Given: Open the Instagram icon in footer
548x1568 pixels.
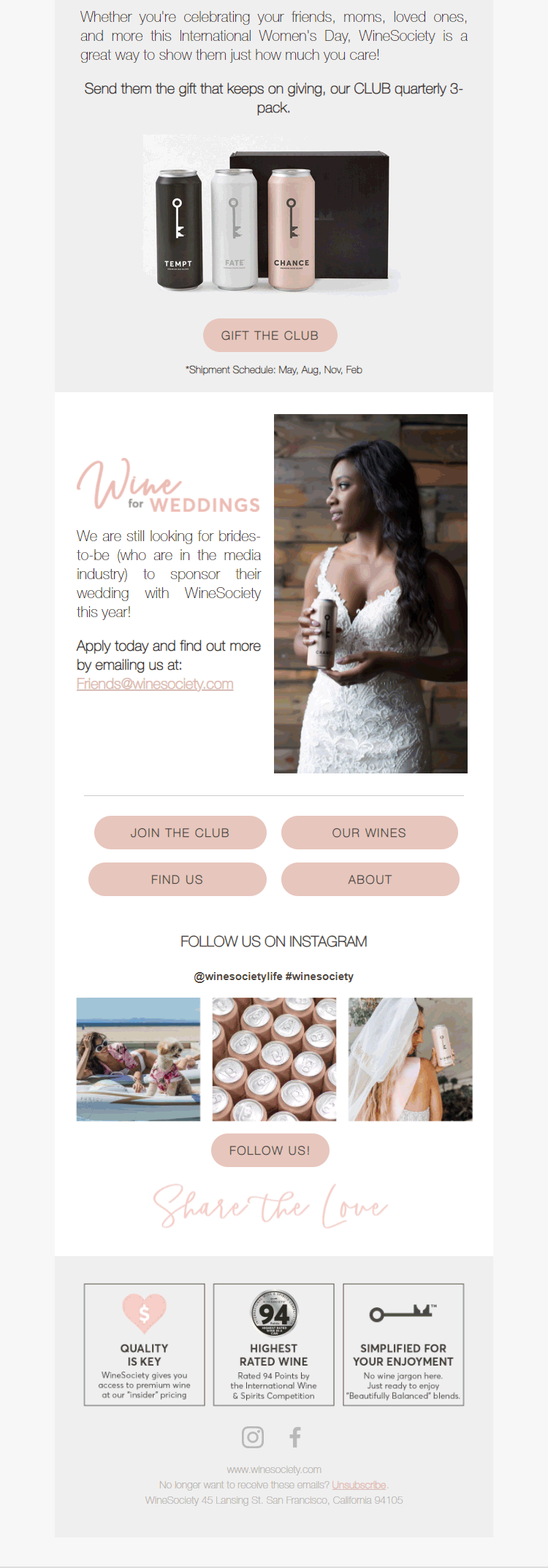Looking at the screenshot, I should pyautogui.click(x=253, y=1437).
